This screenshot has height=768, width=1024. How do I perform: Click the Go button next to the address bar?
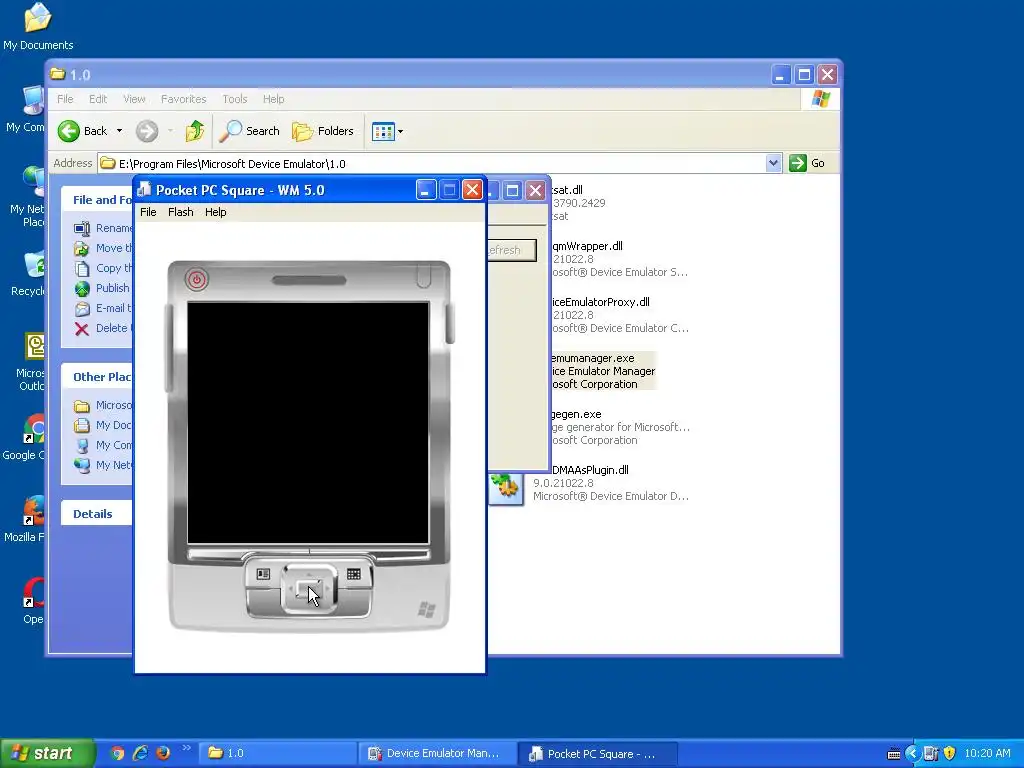(x=807, y=163)
